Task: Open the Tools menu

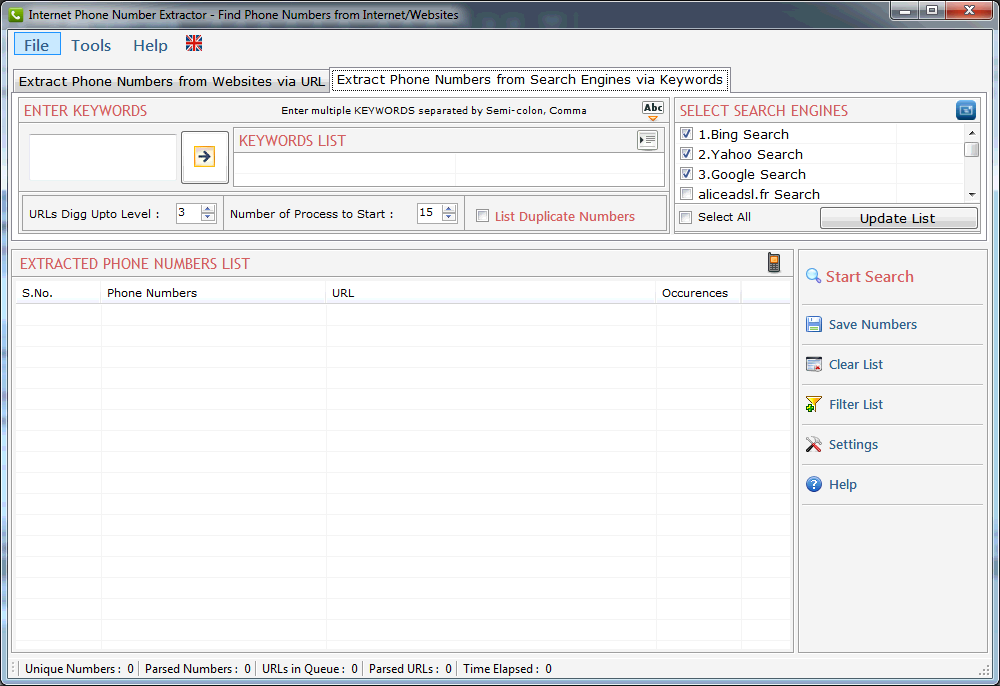Action: [x=91, y=45]
